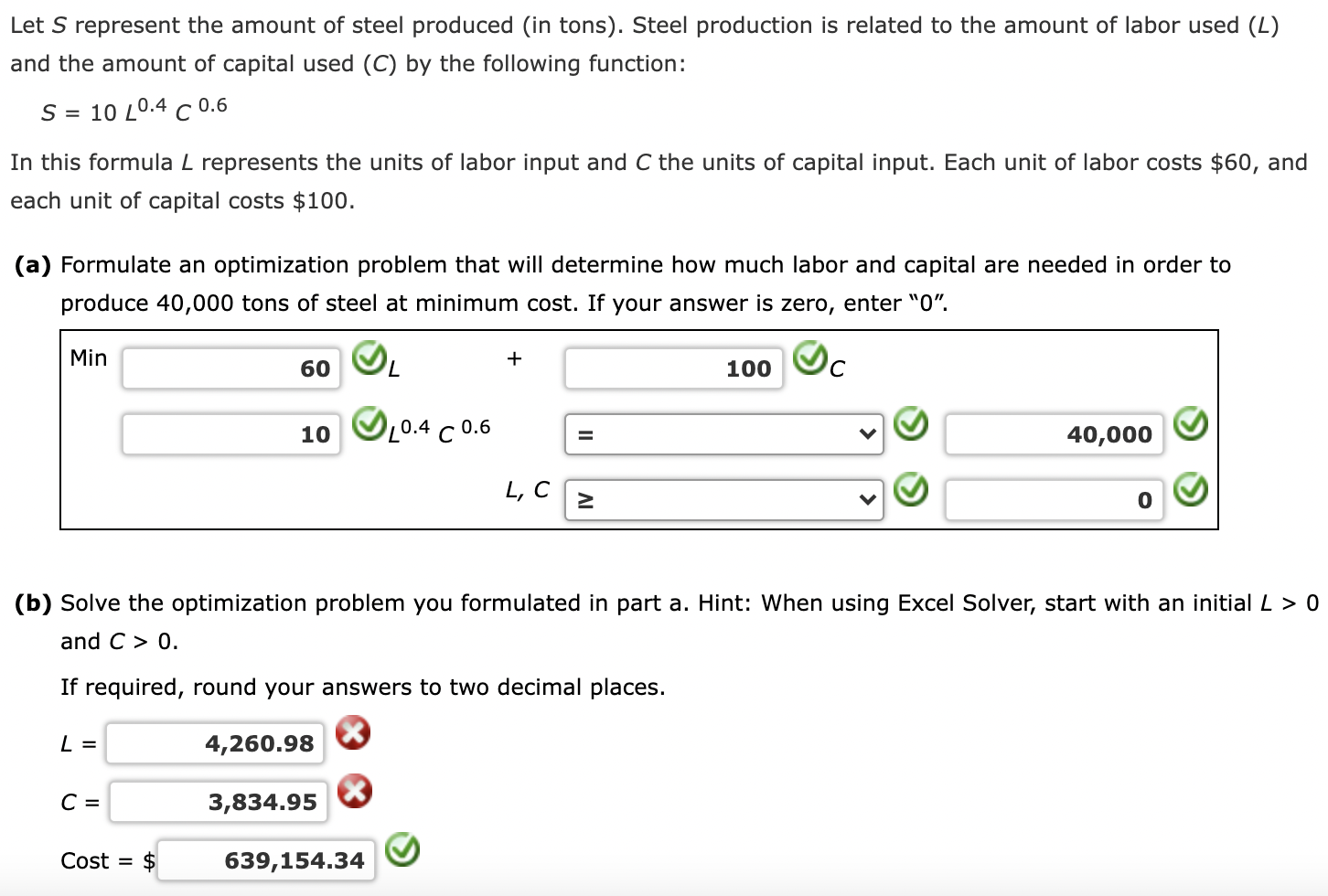Click the checkmark next to the L, C constraint value 0
The width and height of the screenshot is (1328, 896).
tap(1191, 490)
